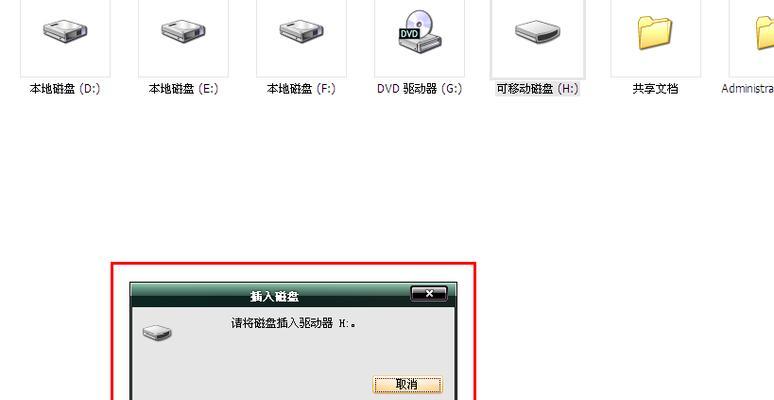Click the DVD 驱动器 (G:) text label

(x=420, y=89)
